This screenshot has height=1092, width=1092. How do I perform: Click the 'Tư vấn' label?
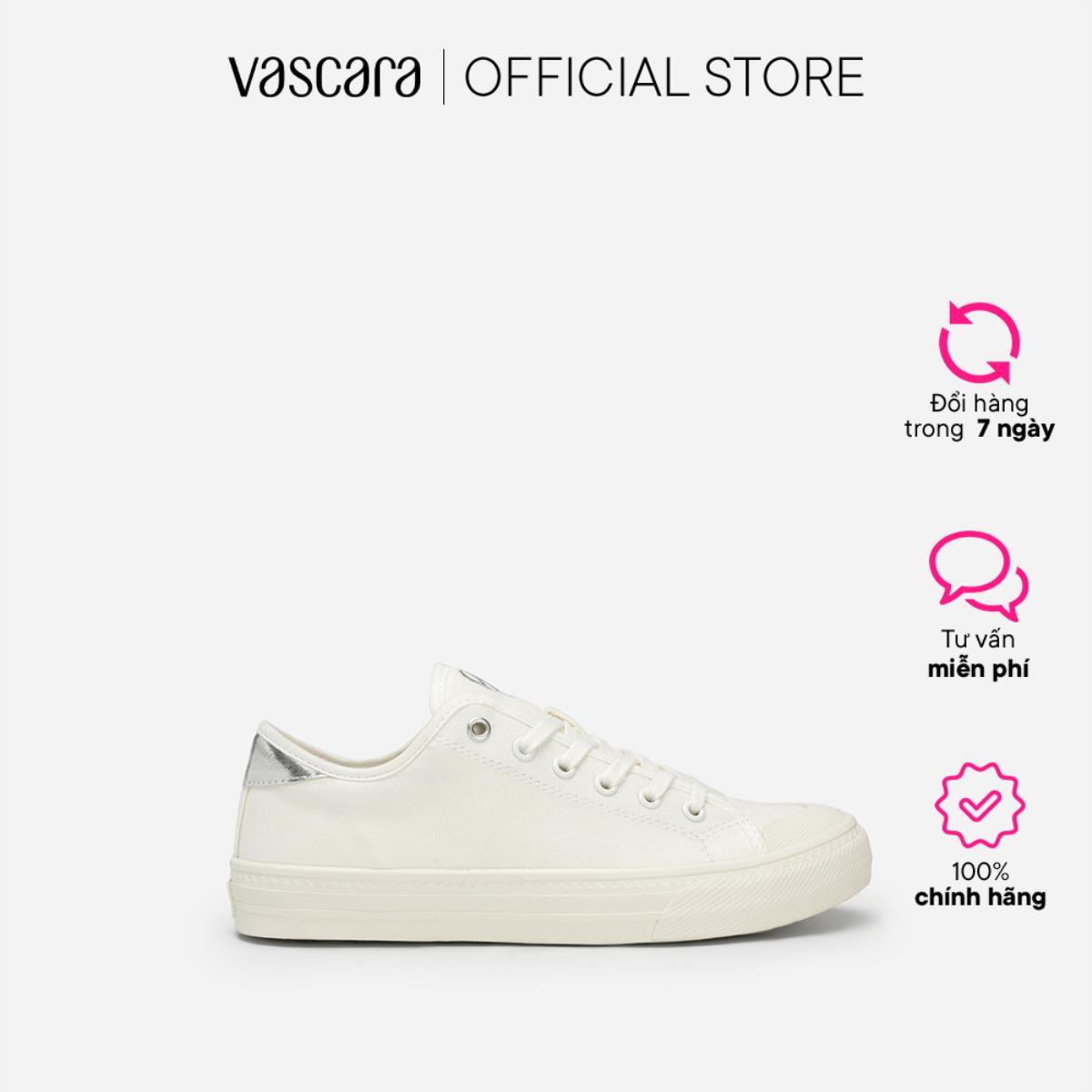coord(978,640)
